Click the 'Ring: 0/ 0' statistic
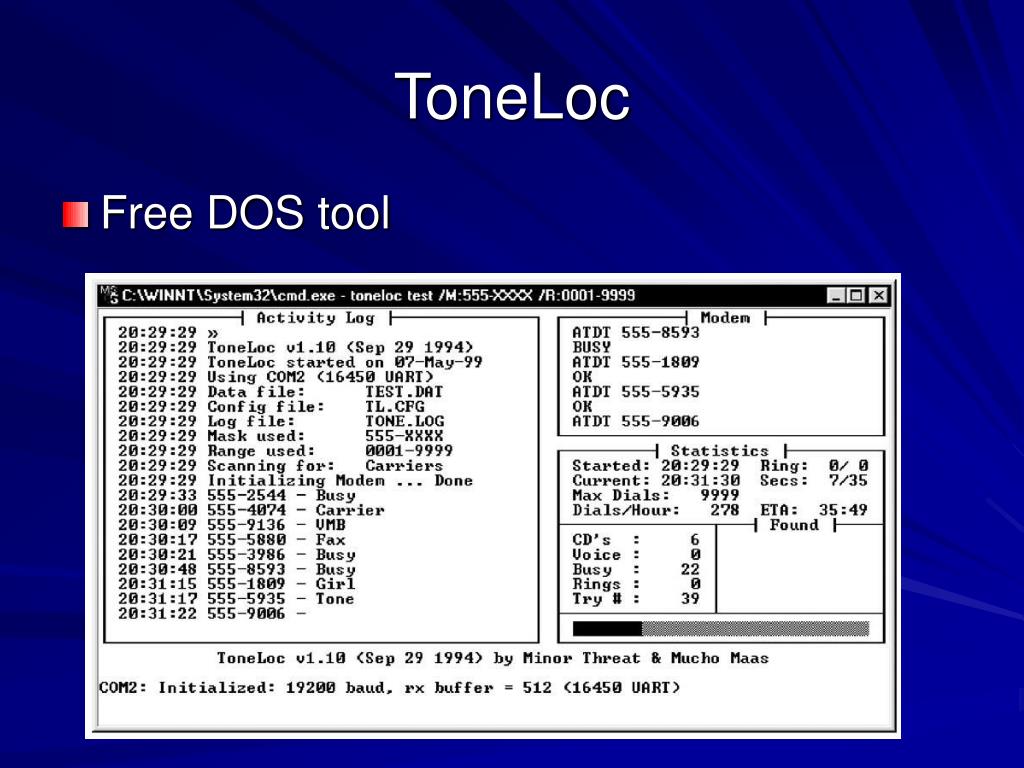Viewport: 1024px width, 768px height. (x=814, y=466)
